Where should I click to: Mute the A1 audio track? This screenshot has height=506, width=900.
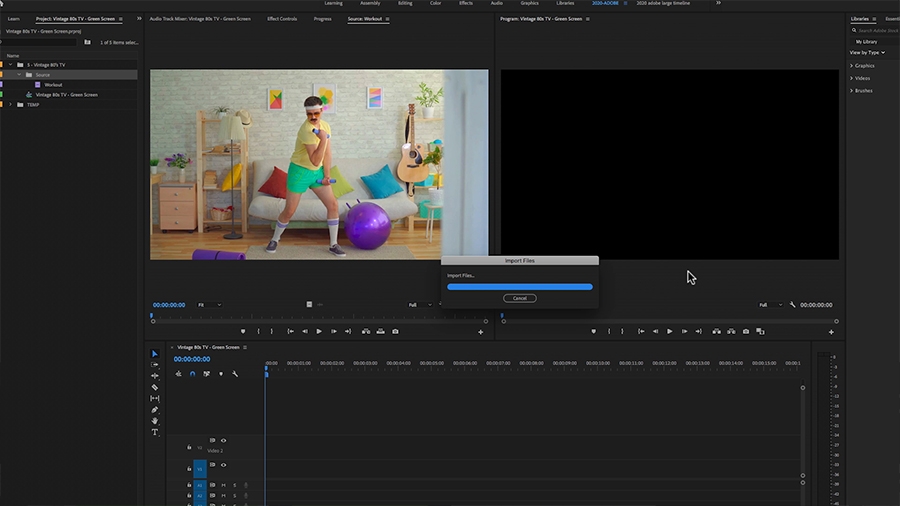coord(223,485)
